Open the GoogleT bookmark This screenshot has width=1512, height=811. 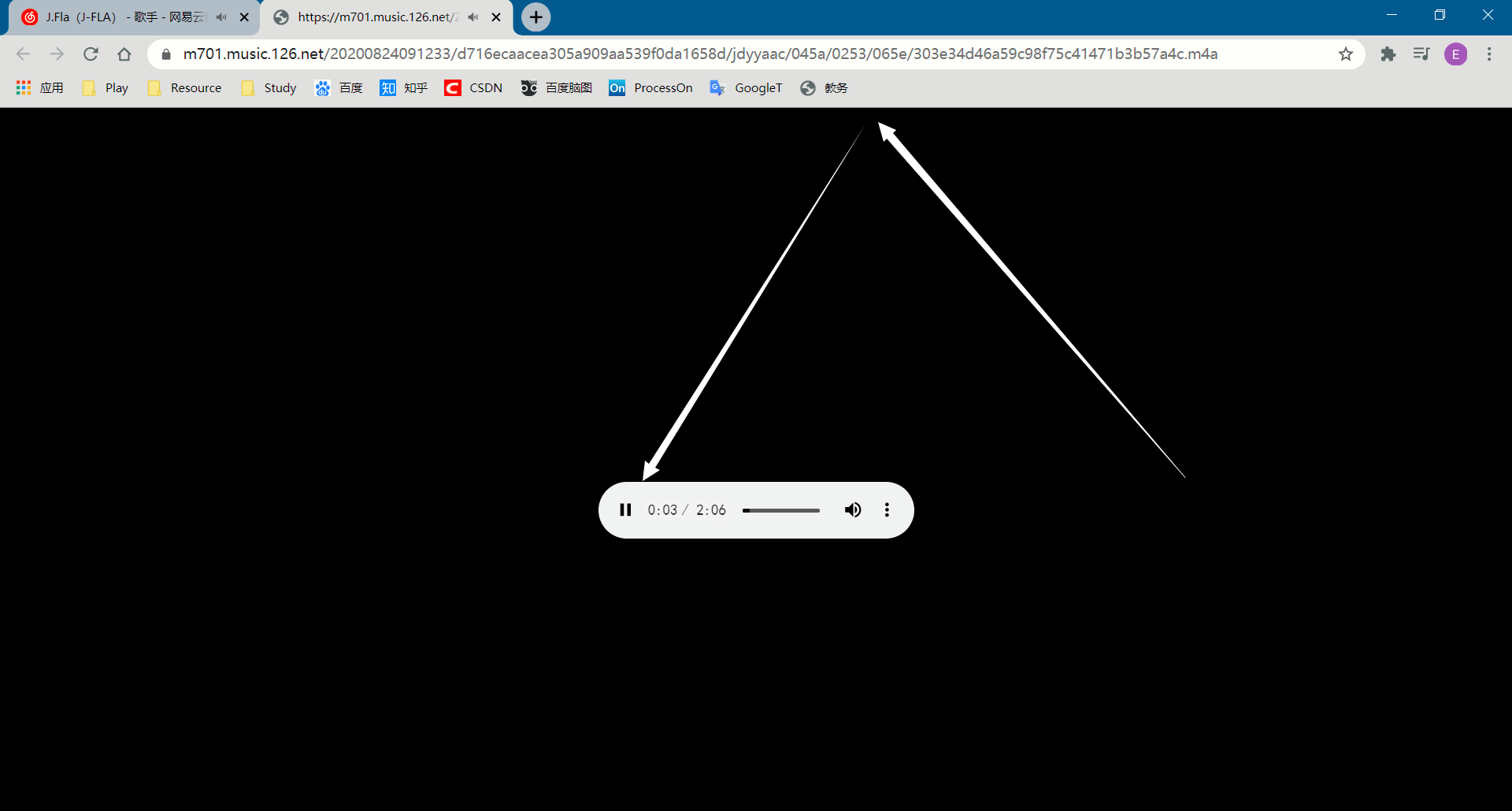[x=746, y=88]
